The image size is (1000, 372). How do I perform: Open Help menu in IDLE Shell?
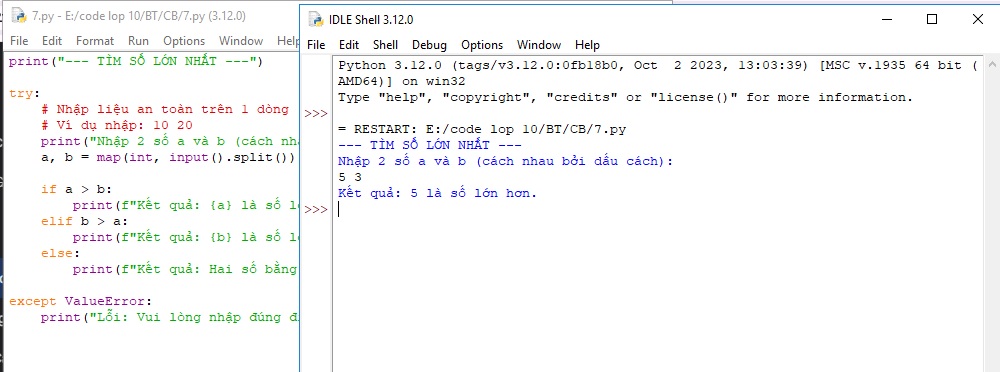coord(587,45)
